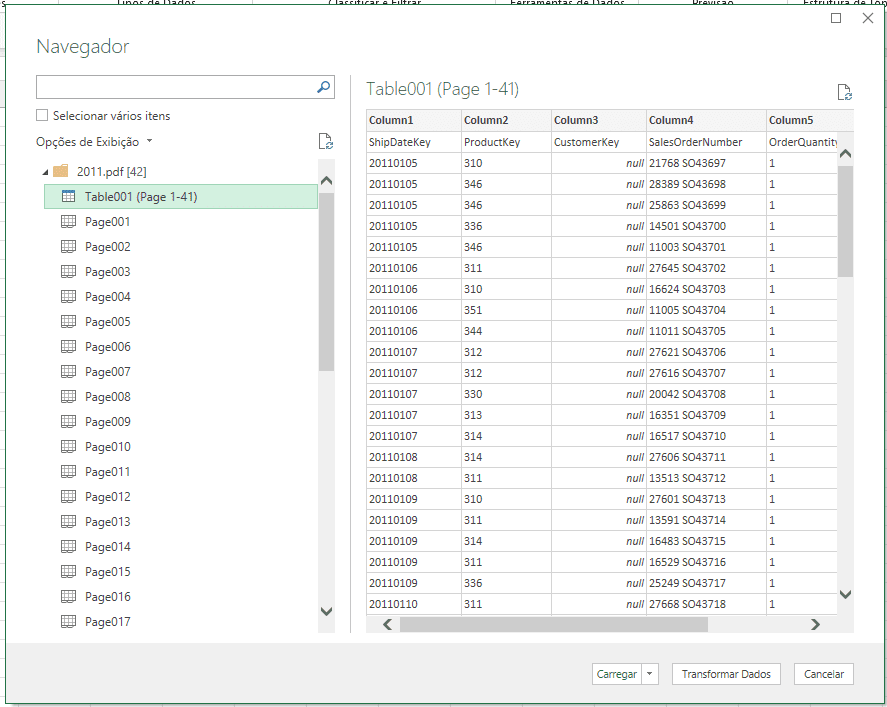Click the search magnifier icon
The height and width of the screenshot is (707, 887).
pyautogui.click(x=324, y=87)
